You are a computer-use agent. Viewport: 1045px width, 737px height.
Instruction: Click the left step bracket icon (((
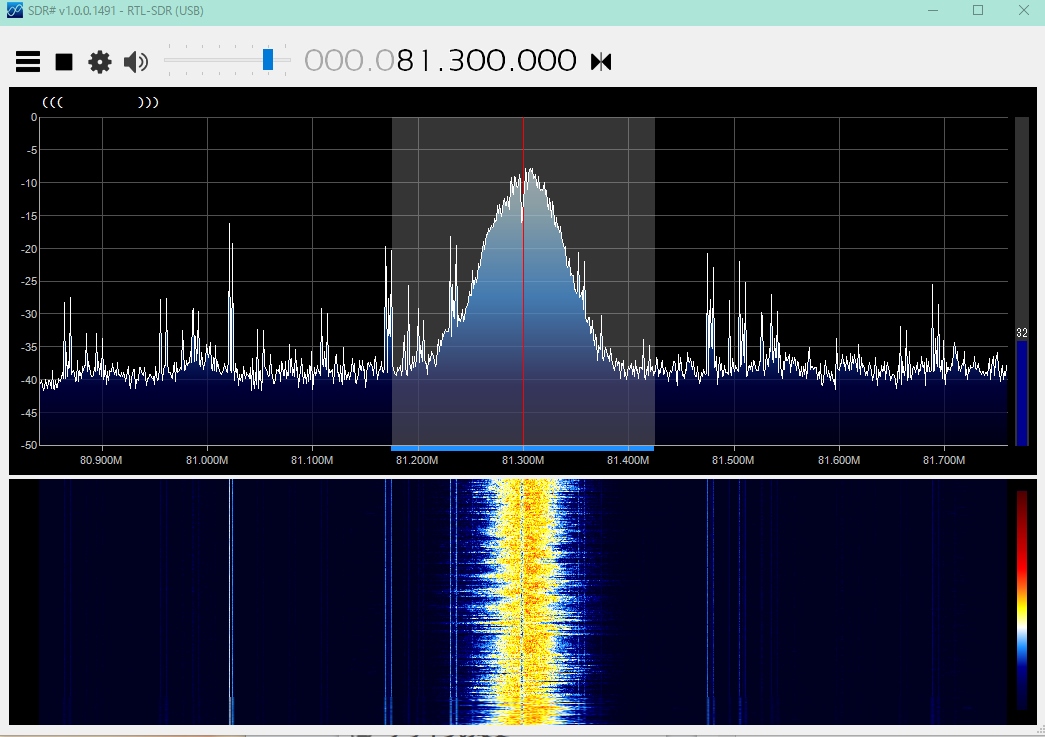click(52, 102)
